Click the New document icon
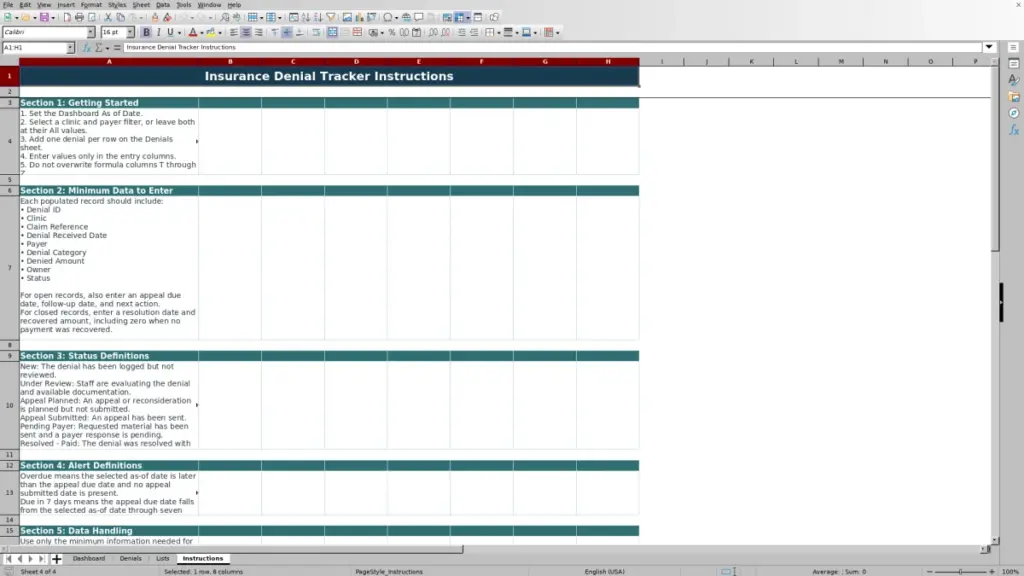Screen dimensions: 1024x576 (8, 17)
